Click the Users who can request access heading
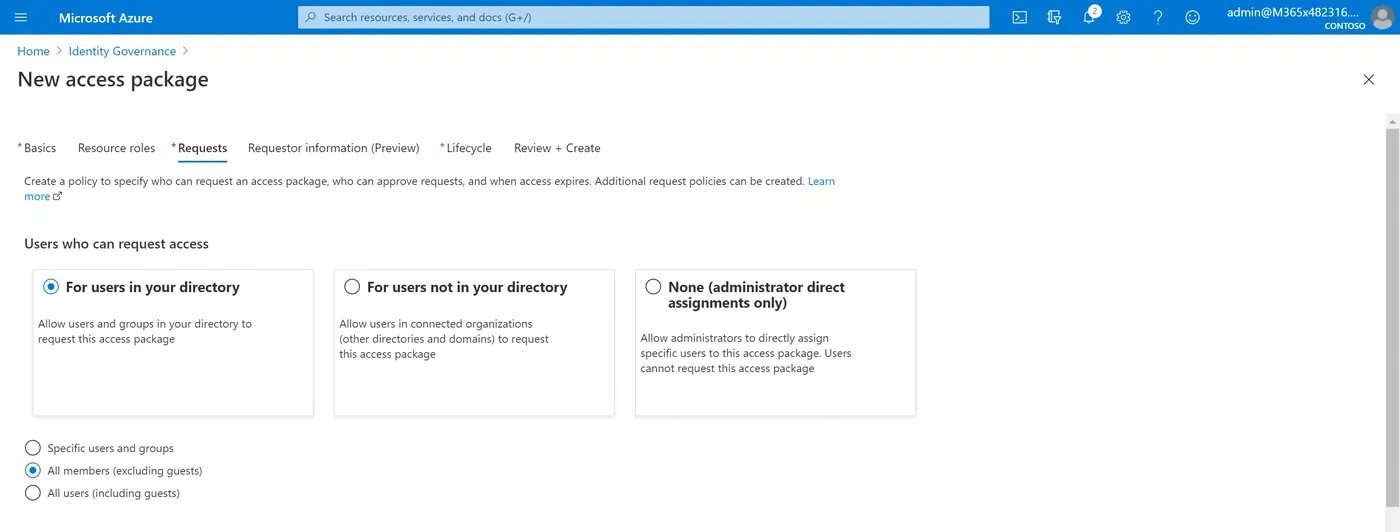The image size is (1400, 532). (x=116, y=244)
